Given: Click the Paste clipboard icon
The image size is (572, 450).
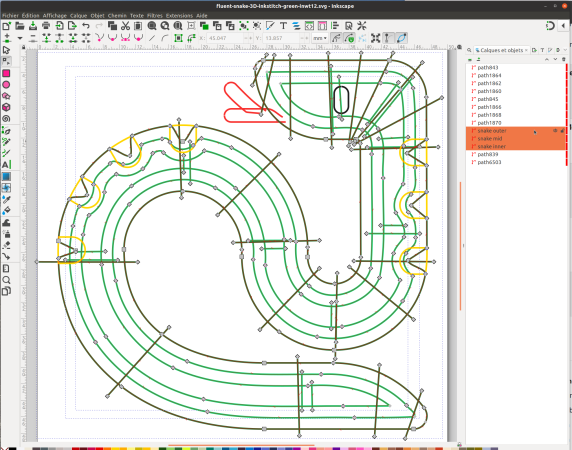Looking at the screenshot, I should tap(138, 26).
